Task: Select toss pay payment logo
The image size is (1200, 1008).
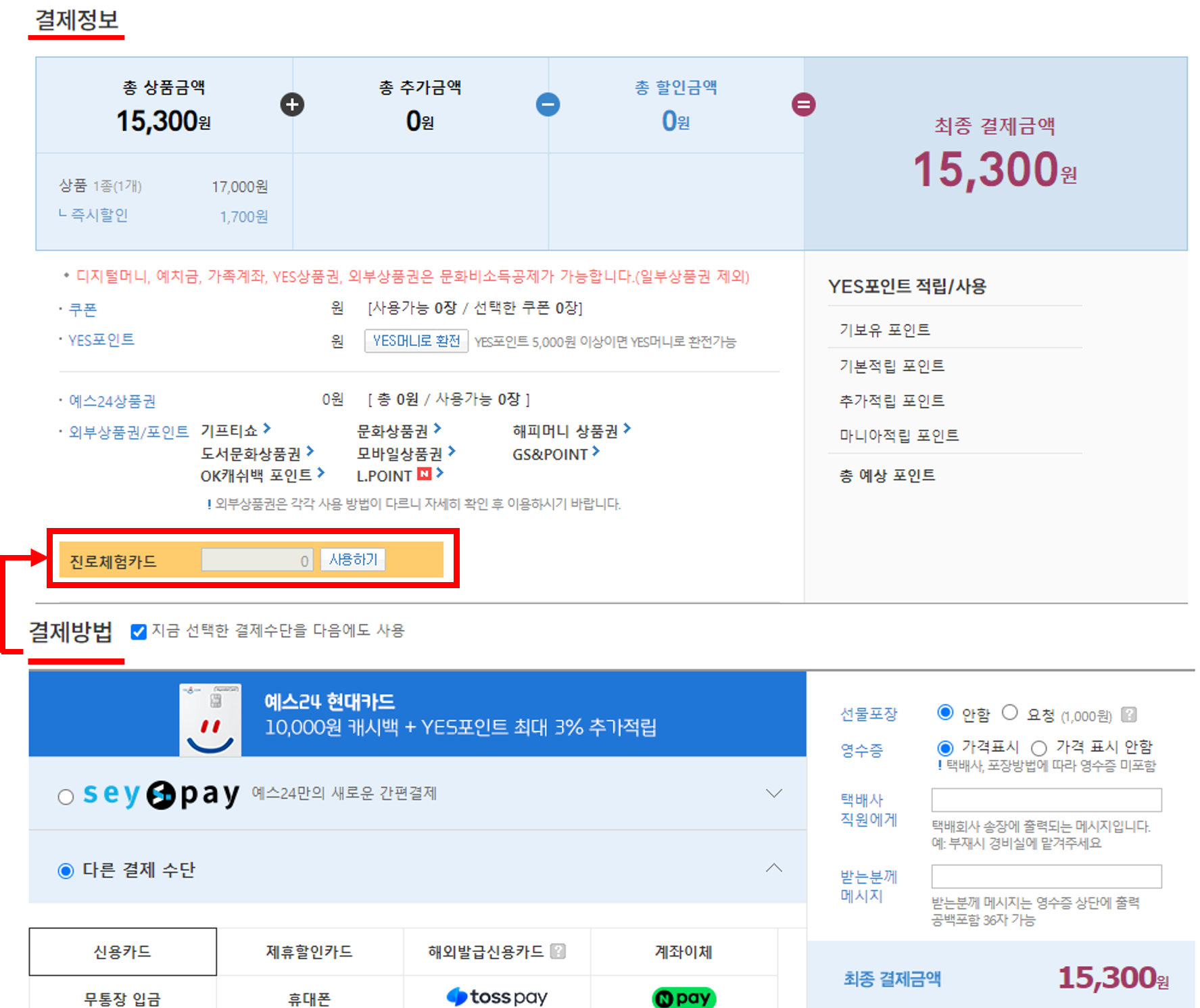Action: coord(497,997)
